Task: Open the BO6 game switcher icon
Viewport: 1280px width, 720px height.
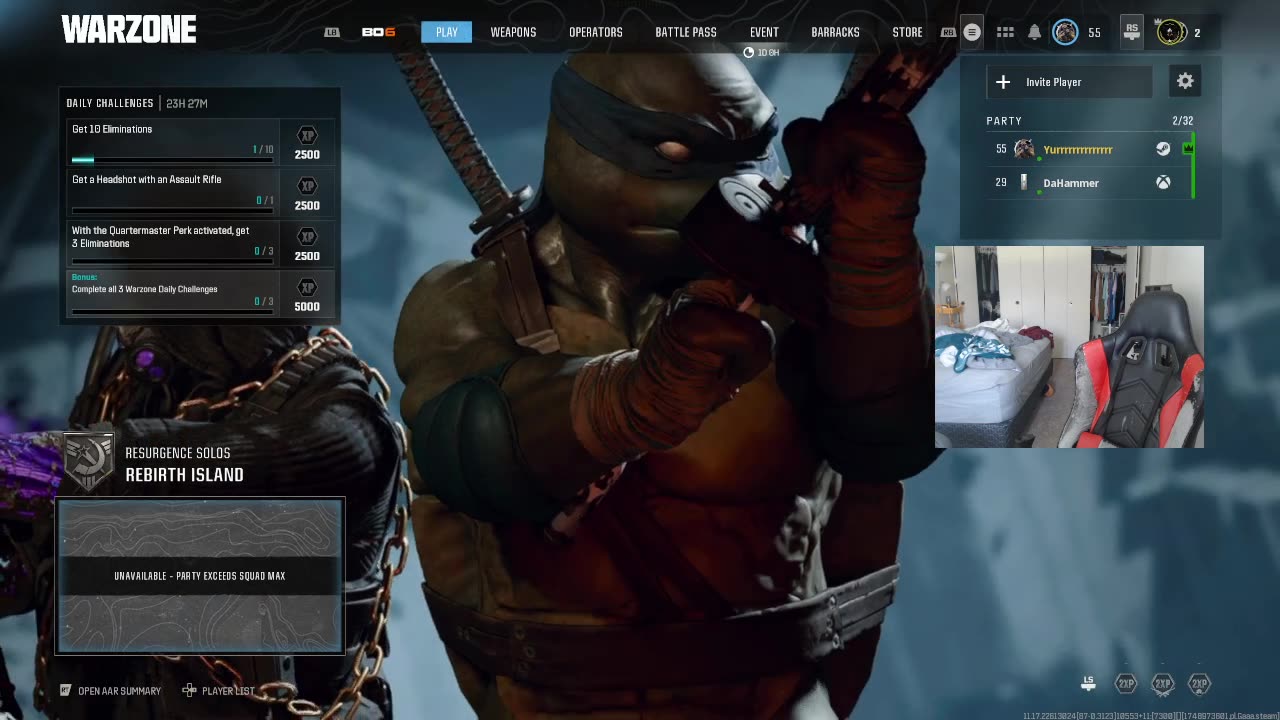Action: coord(378,32)
